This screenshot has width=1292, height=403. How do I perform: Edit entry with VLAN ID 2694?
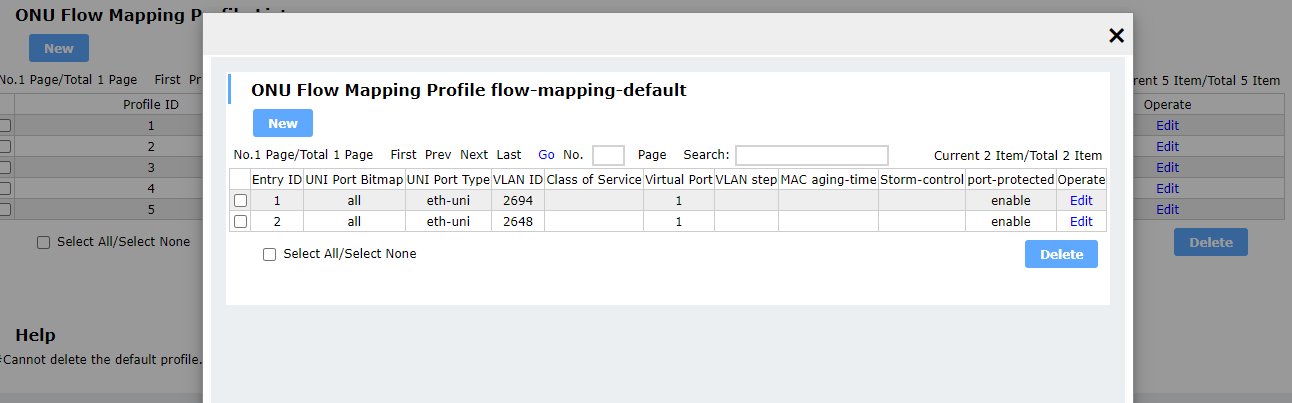coord(1081,201)
